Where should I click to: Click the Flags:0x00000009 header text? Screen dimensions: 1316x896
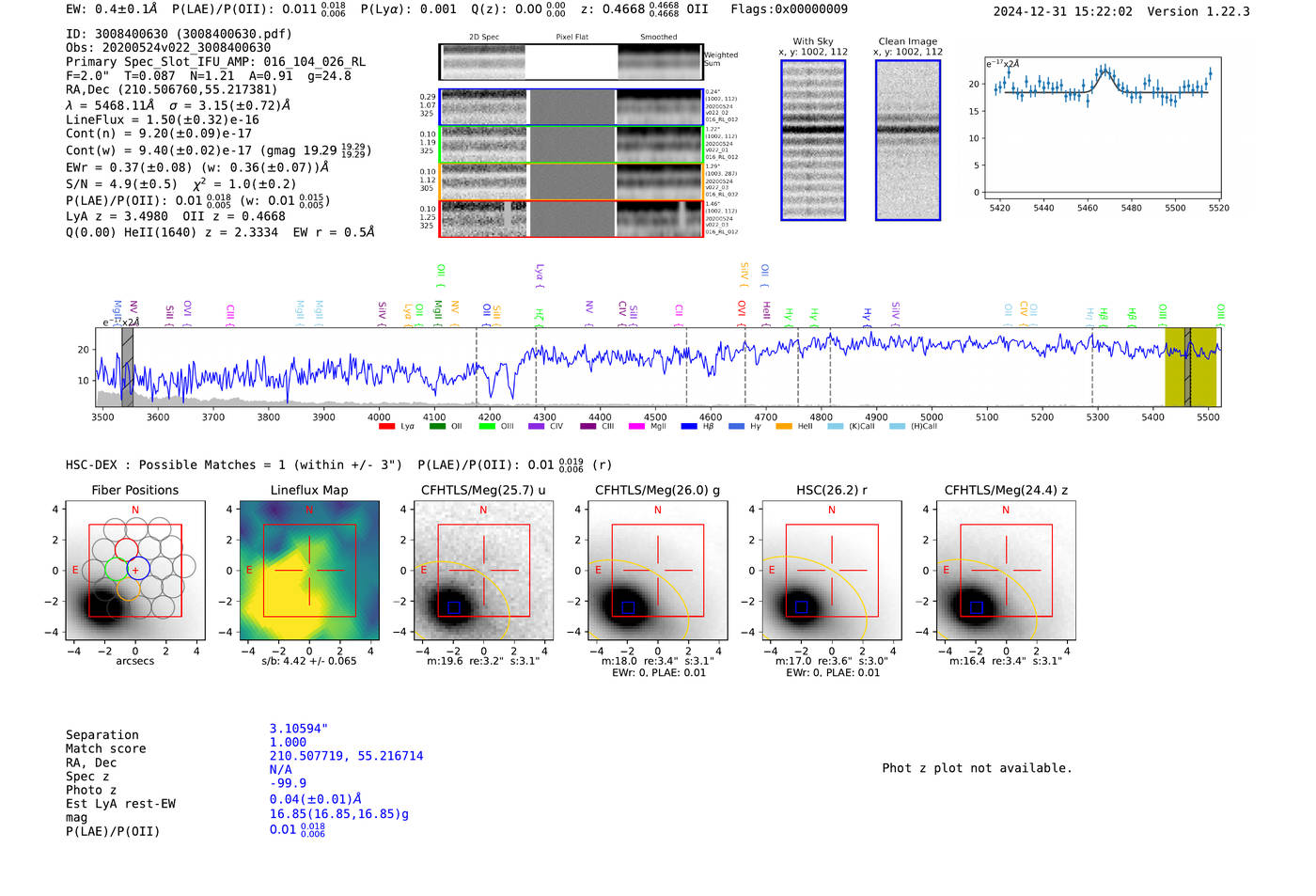click(x=789, y=9)
